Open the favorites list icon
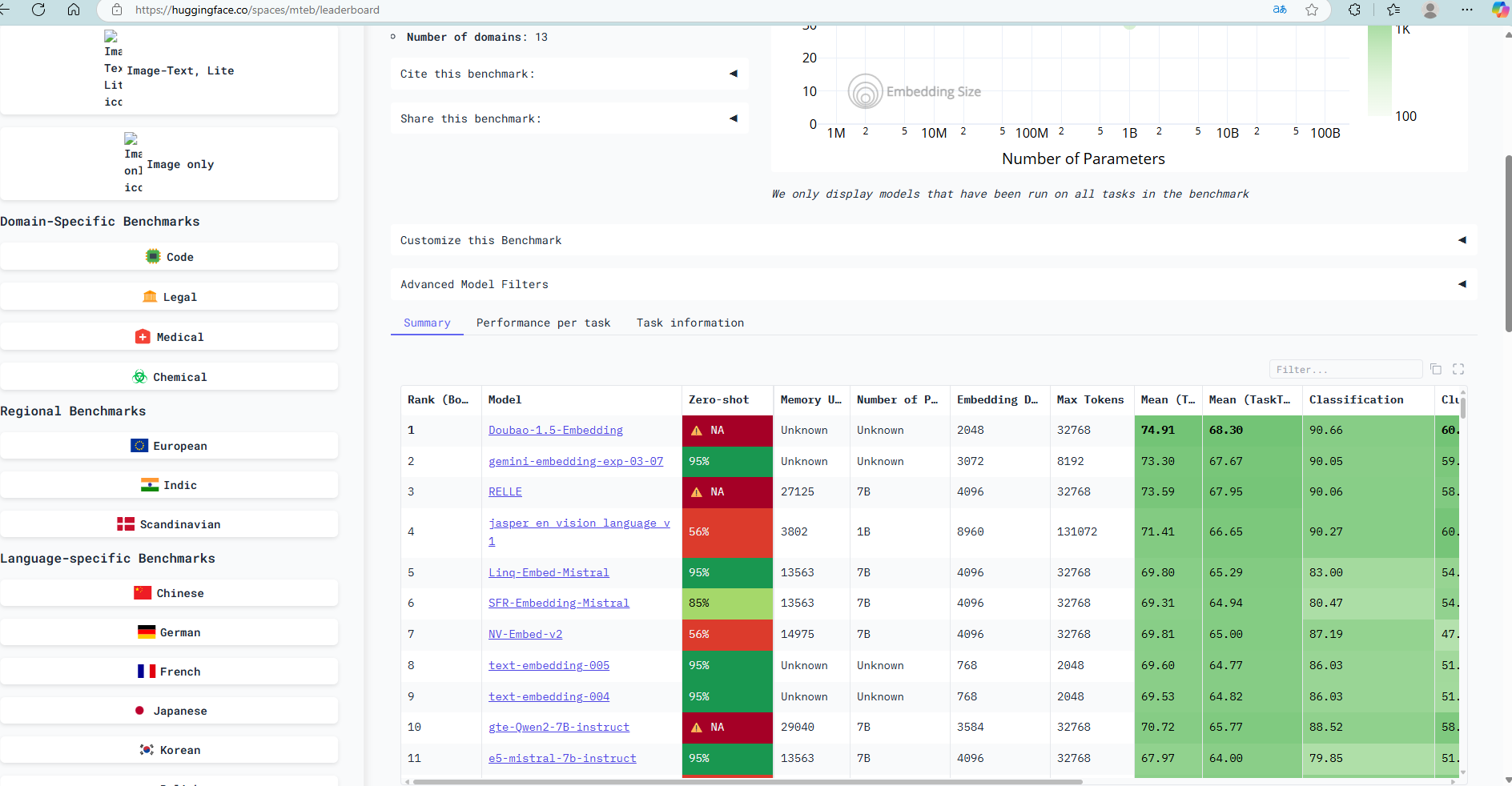 point(1393,10)
